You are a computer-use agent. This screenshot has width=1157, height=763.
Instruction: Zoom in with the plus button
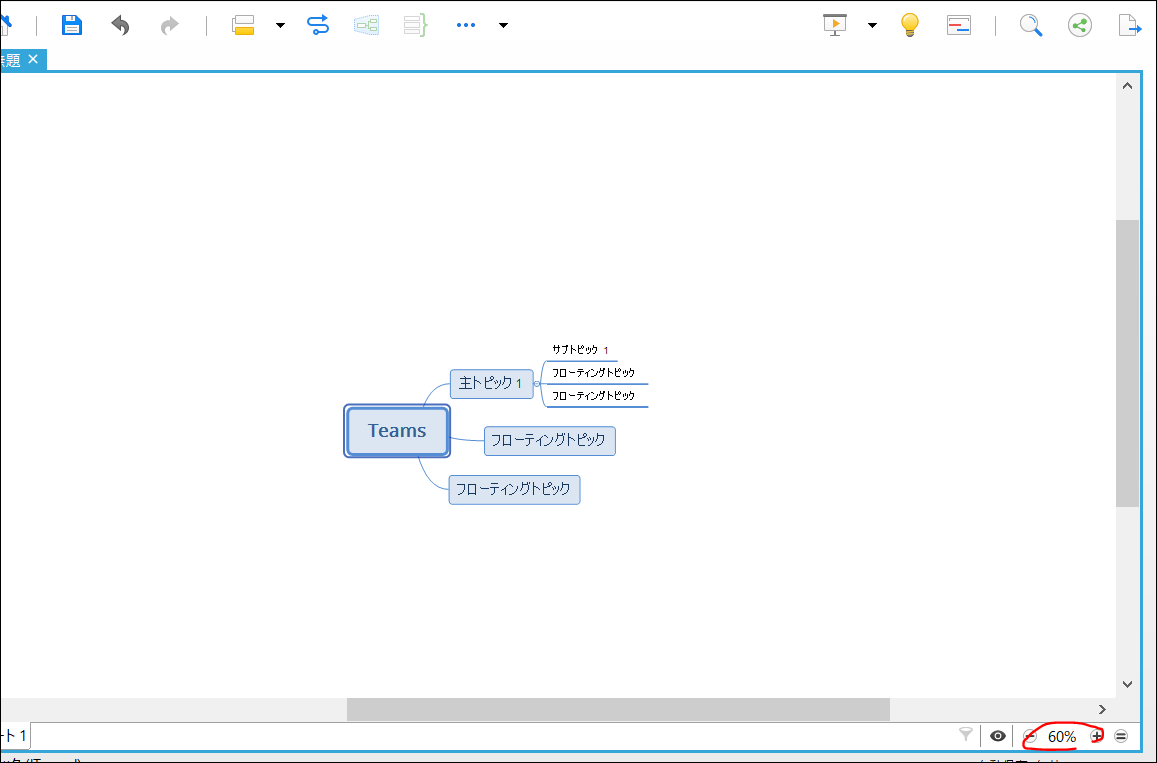1096,736
